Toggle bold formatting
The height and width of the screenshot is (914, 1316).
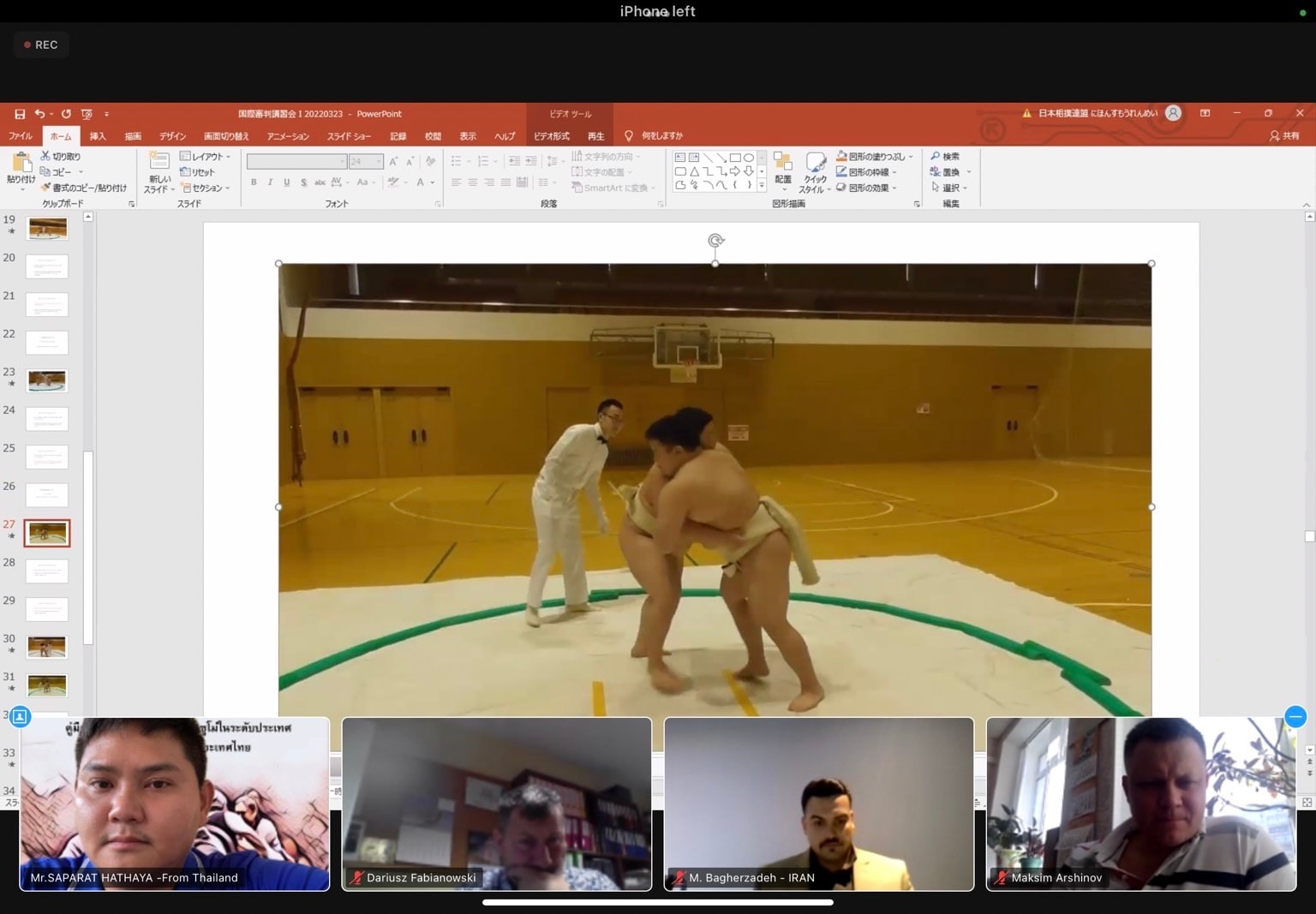[x=254, y=182]
